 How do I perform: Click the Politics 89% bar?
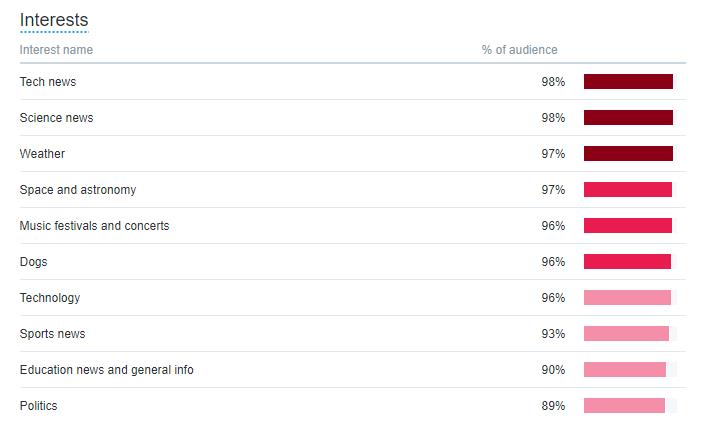point(624,406)
